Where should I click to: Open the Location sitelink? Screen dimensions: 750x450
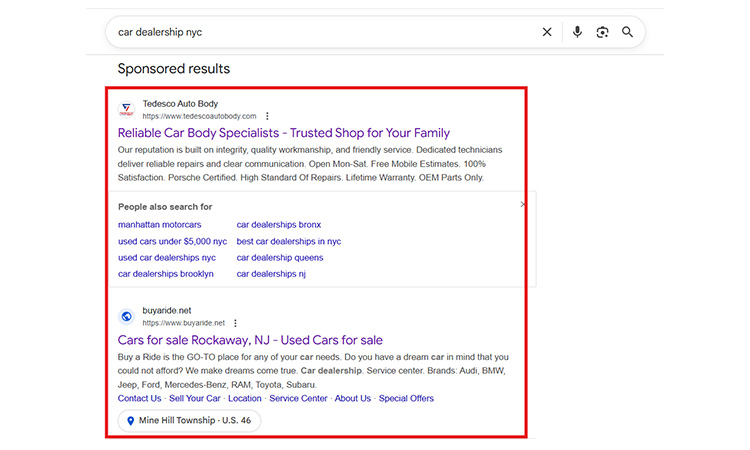point(245,398)
